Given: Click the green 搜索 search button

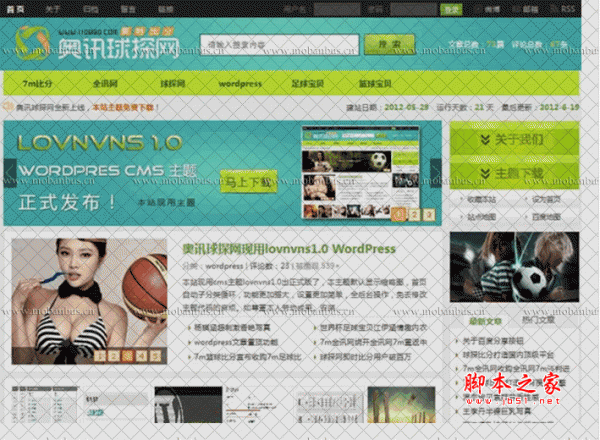Looking at the screenshot, I should click(390, 44).
